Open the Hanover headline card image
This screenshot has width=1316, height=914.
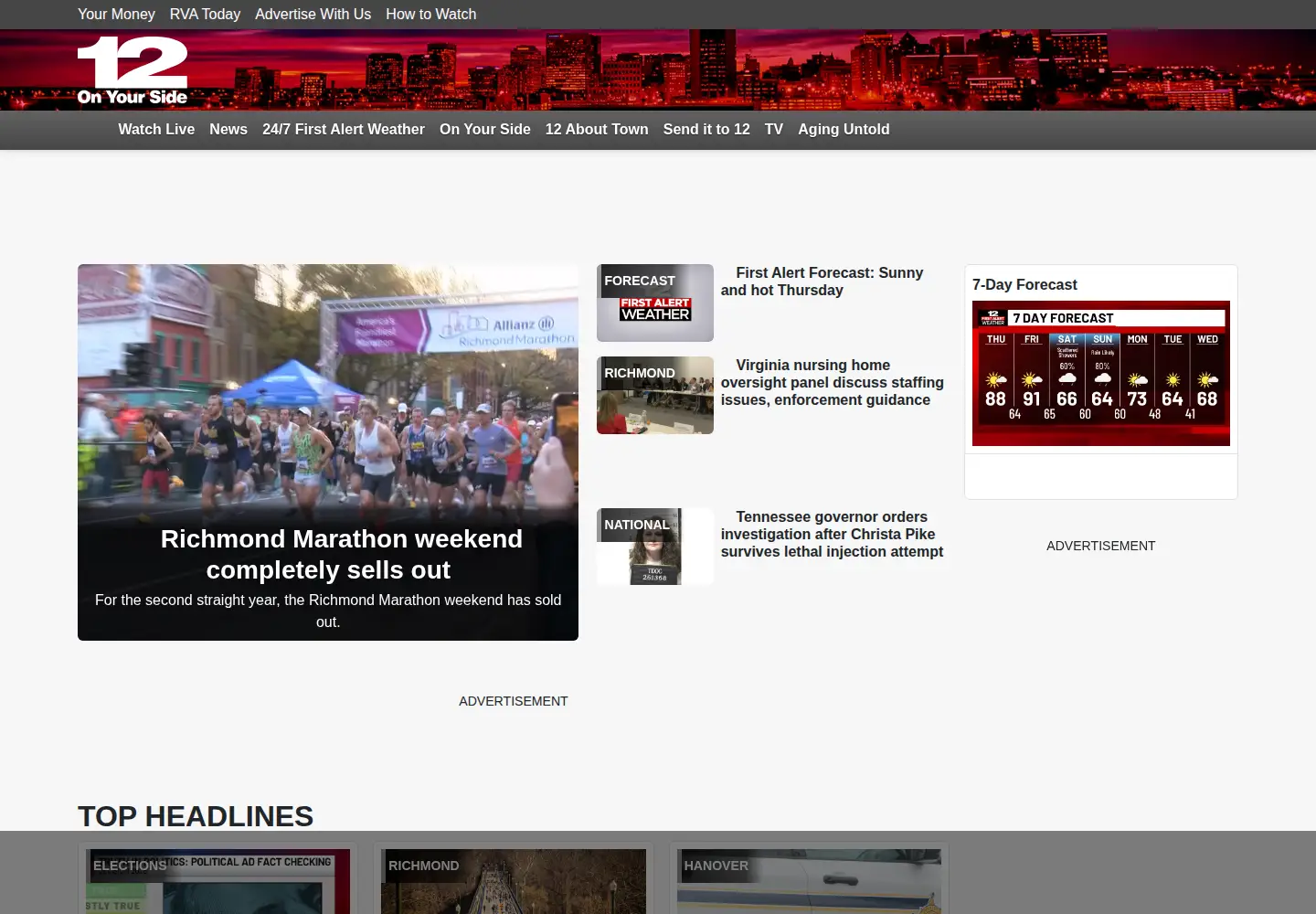[809, 881]
